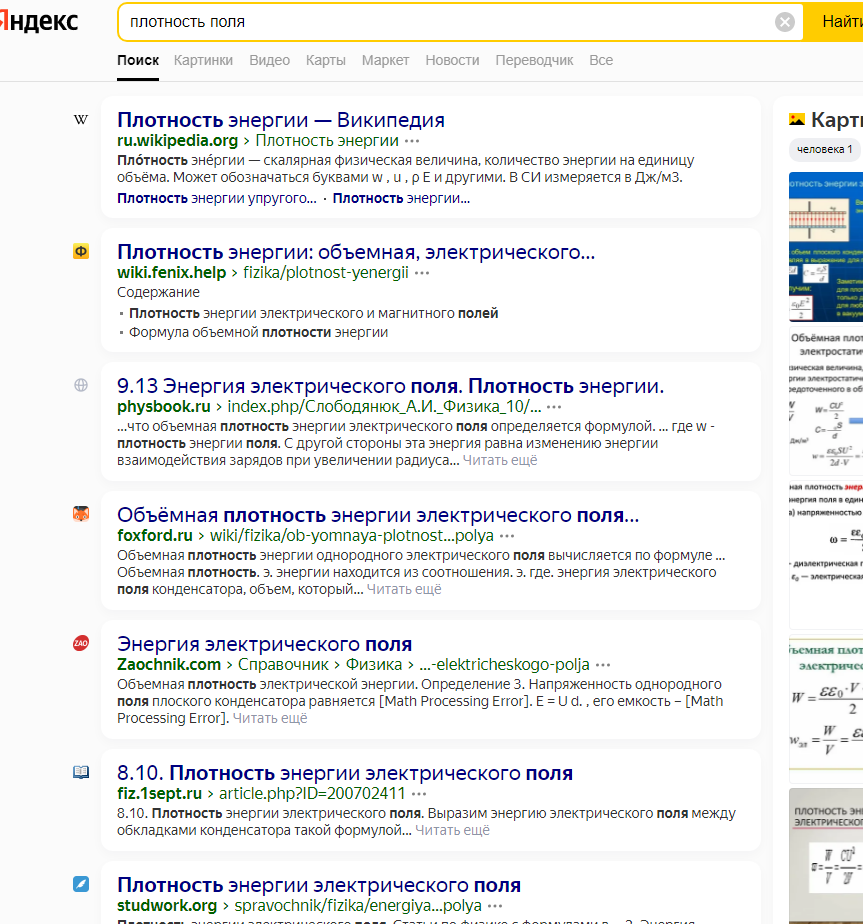The width and height of the screenshot is (863, 924).
Task: Select the 'человека 1' image filter chip
Action: point(825,150)
